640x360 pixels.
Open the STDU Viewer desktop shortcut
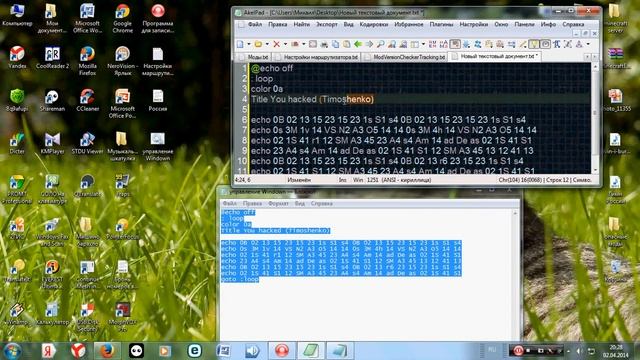click(x=87, y=143)
